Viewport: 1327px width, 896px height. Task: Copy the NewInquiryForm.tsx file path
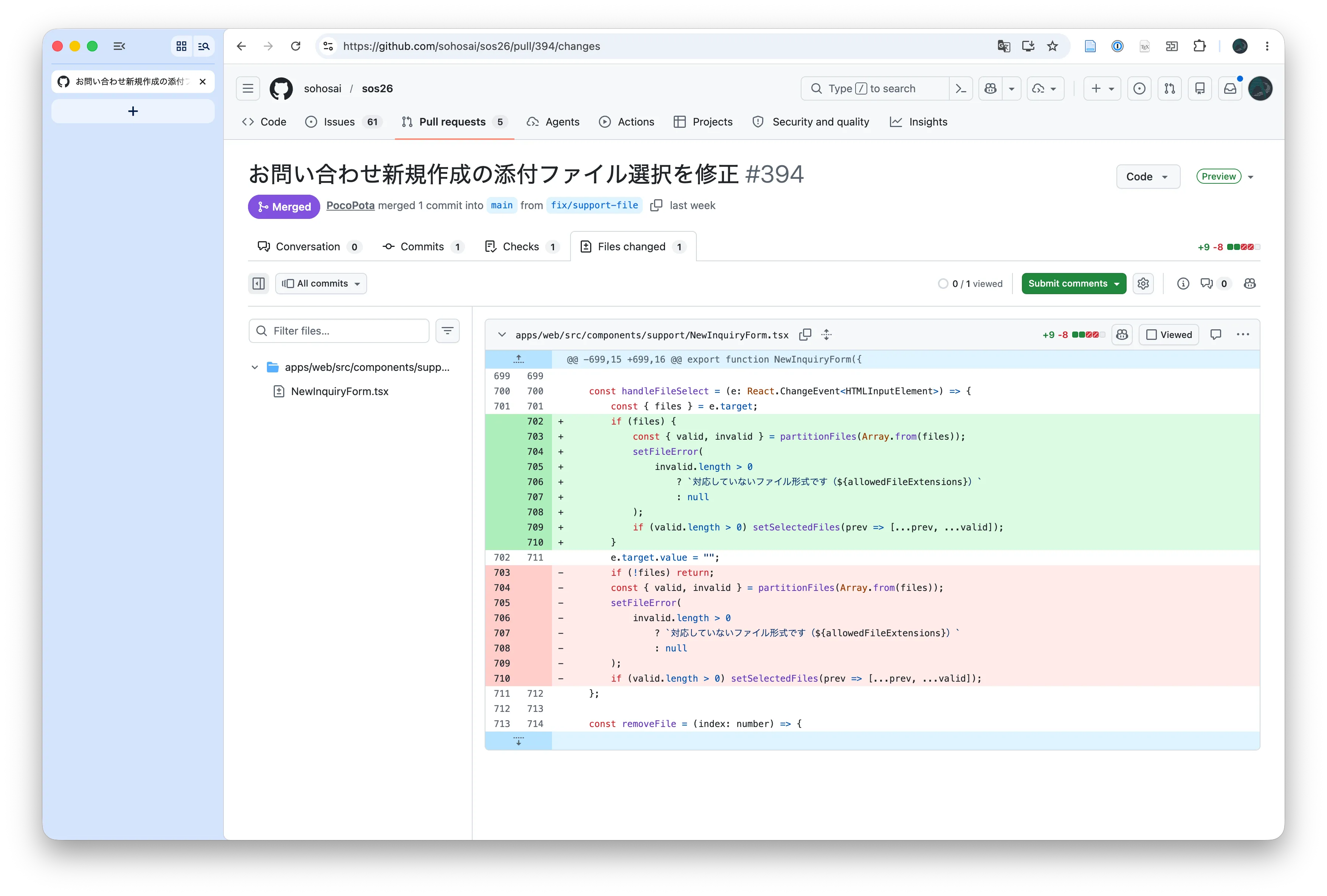[x=805, y=335]
